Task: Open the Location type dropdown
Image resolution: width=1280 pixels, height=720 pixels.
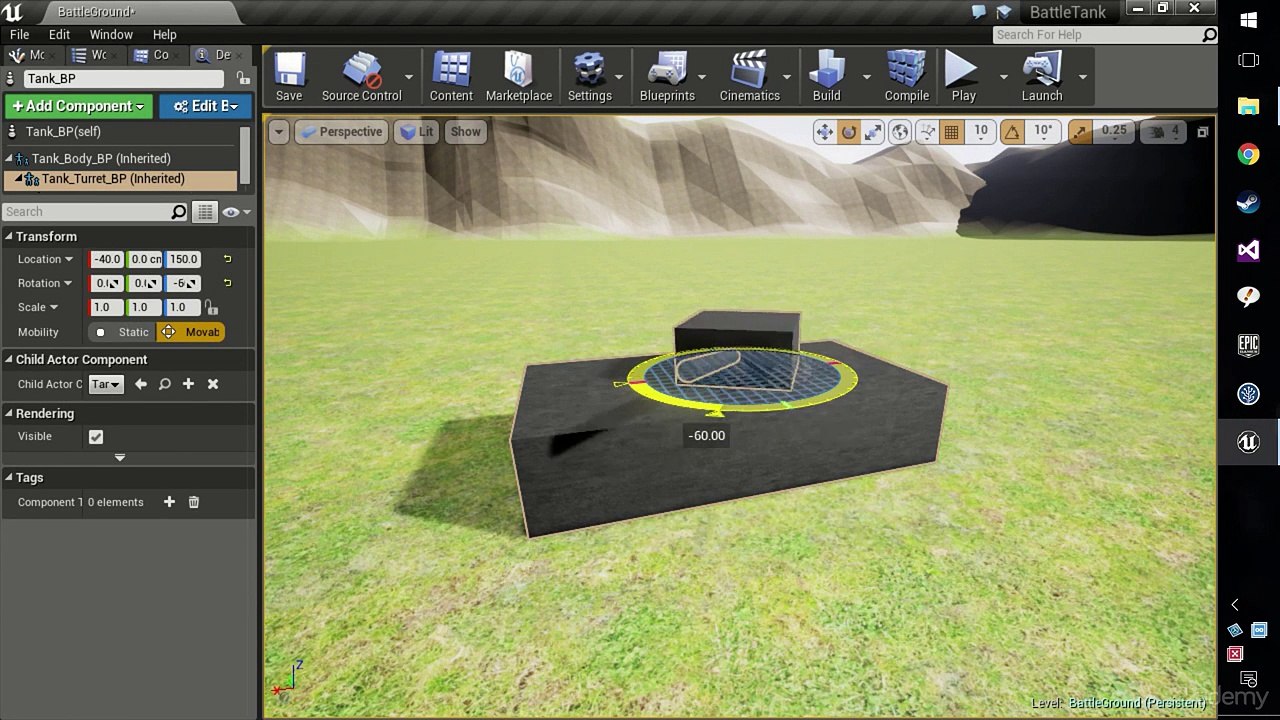Action: (69, 260)
